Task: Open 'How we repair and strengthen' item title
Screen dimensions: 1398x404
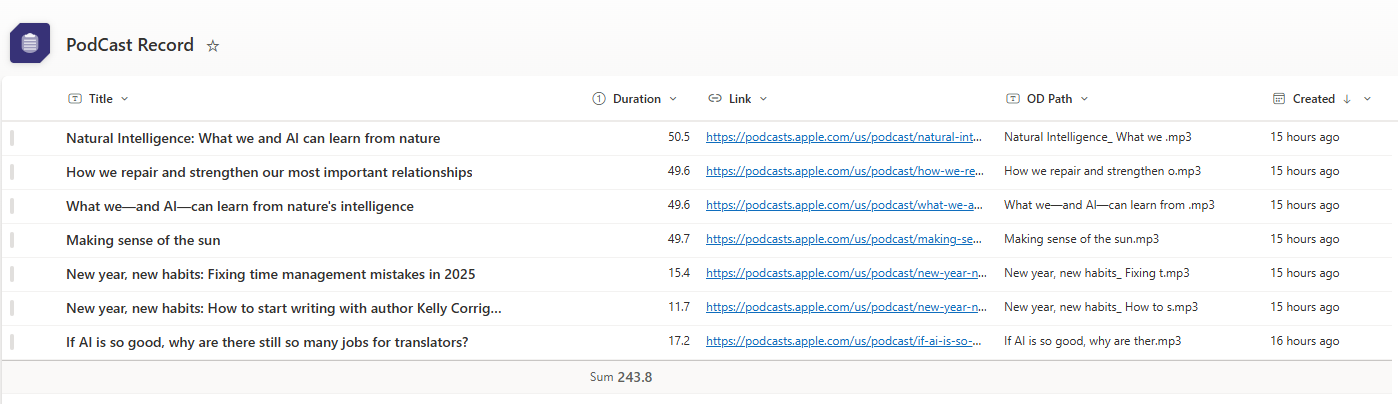Action: pyautogui.click(x=269, y=172)
